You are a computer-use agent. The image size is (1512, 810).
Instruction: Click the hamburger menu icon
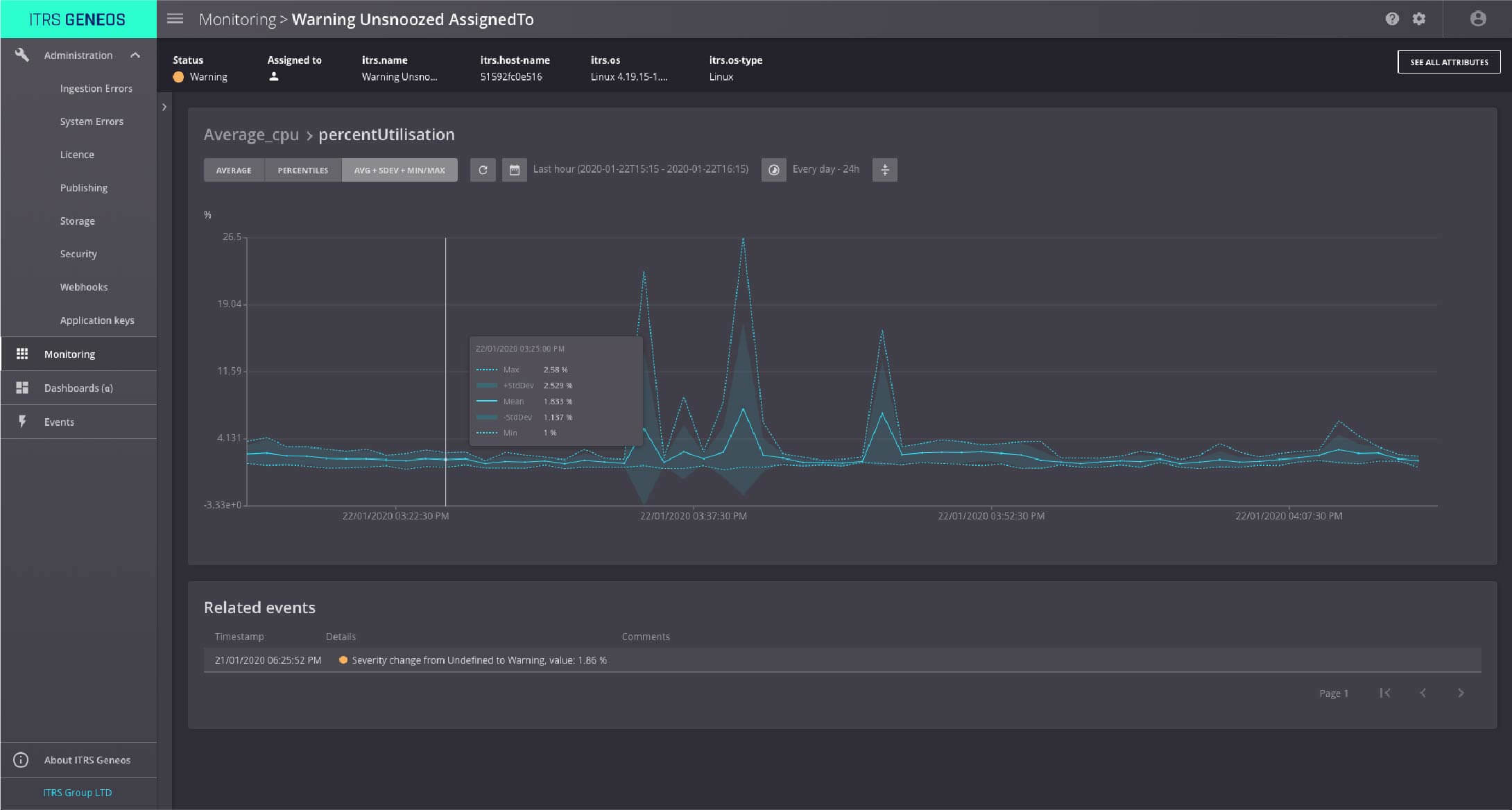pos(175,19)
